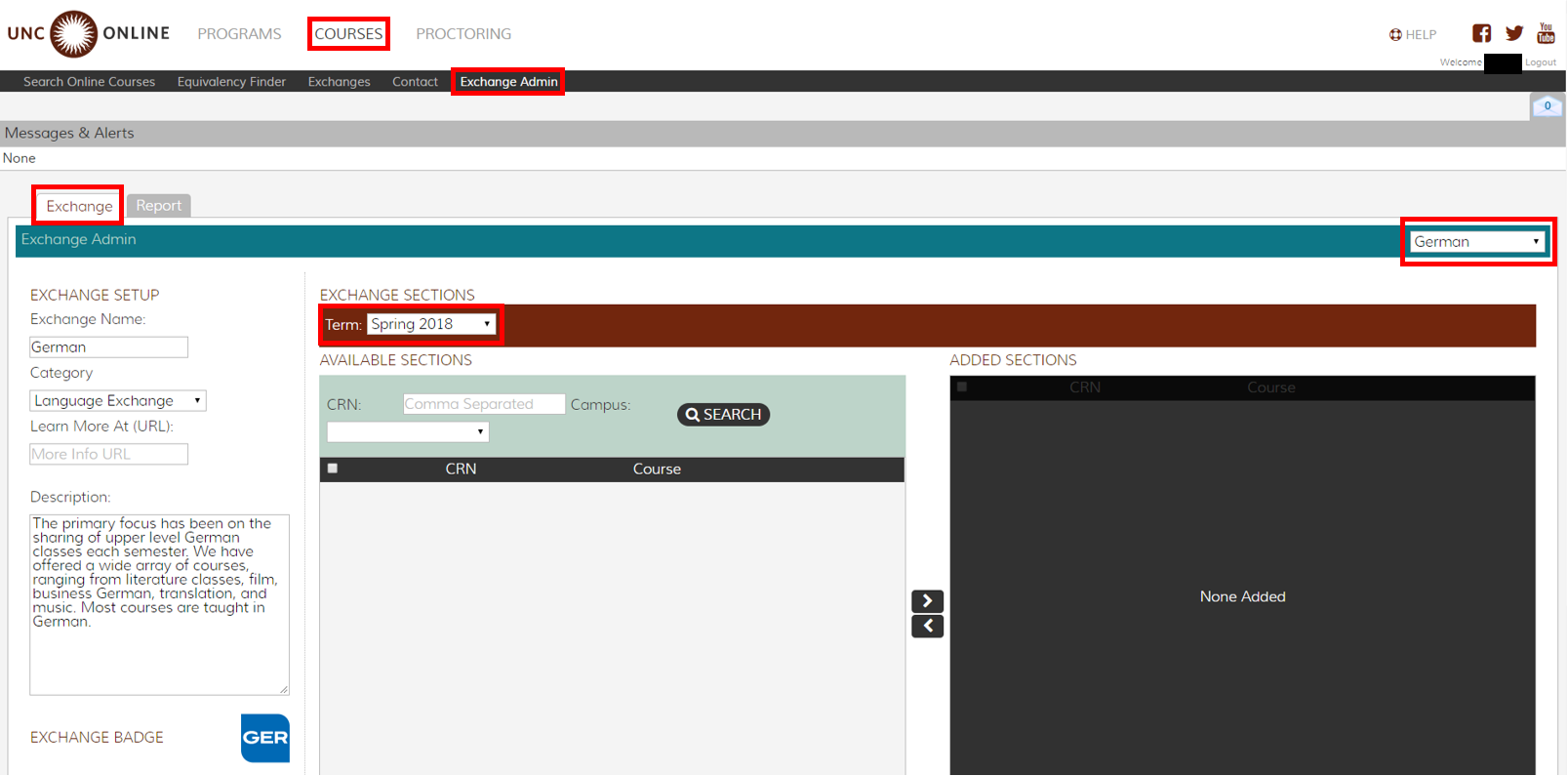Click the Logout link
The width and height of the screenshot is (1568, 776).
pyautogui.click(x=1541, y=62)
